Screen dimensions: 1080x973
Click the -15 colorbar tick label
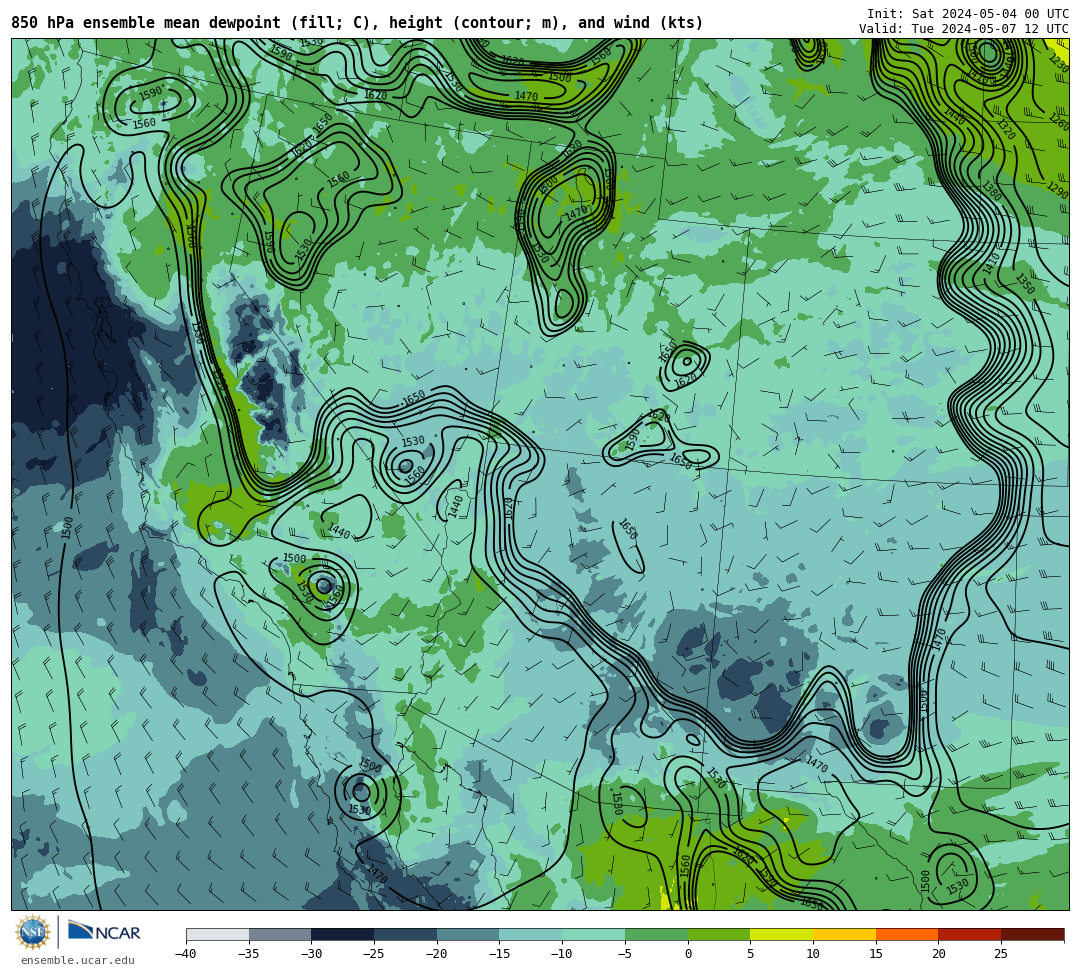(x=499, y=954)
